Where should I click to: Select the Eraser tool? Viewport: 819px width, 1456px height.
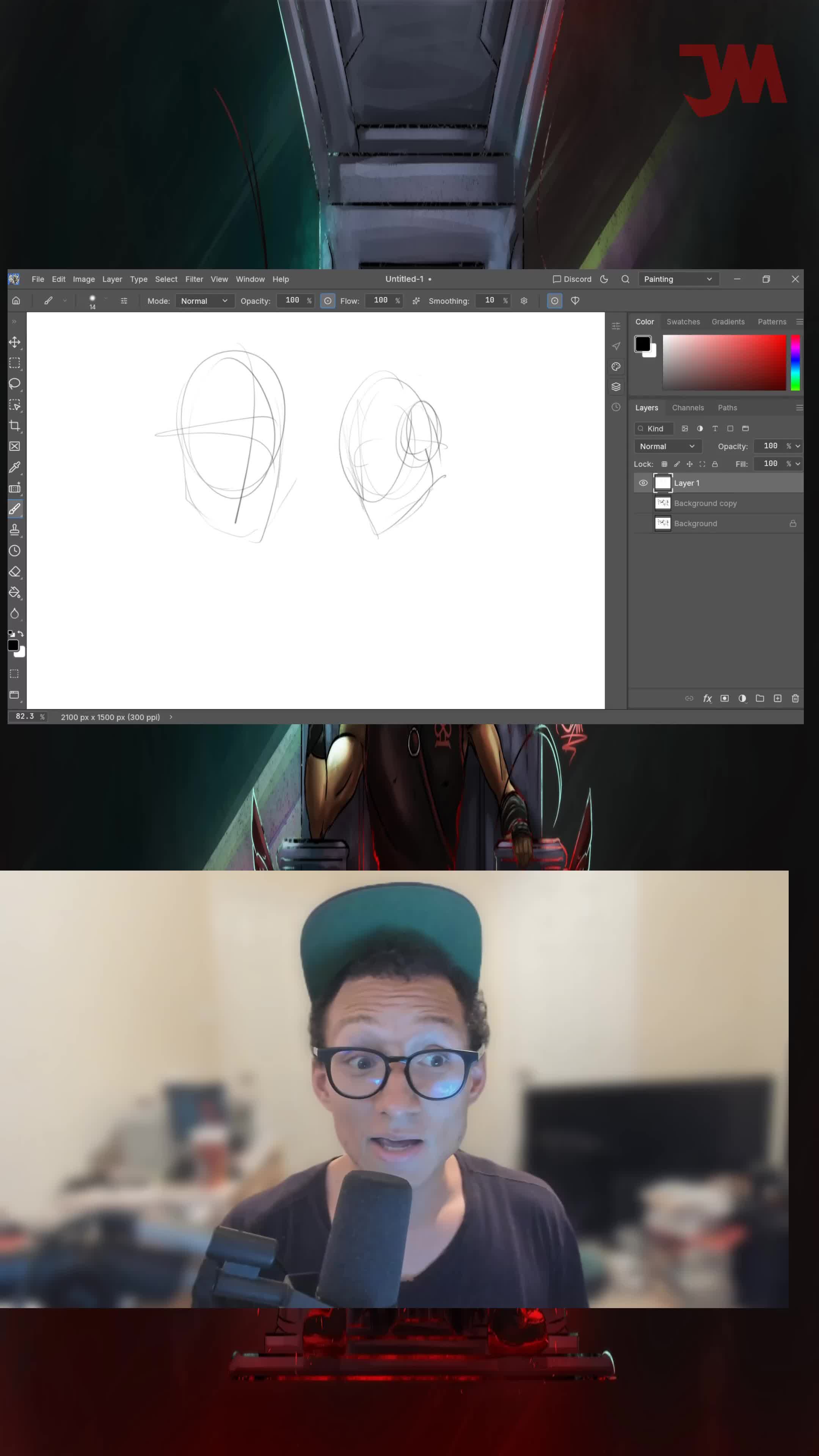(15, 571)
